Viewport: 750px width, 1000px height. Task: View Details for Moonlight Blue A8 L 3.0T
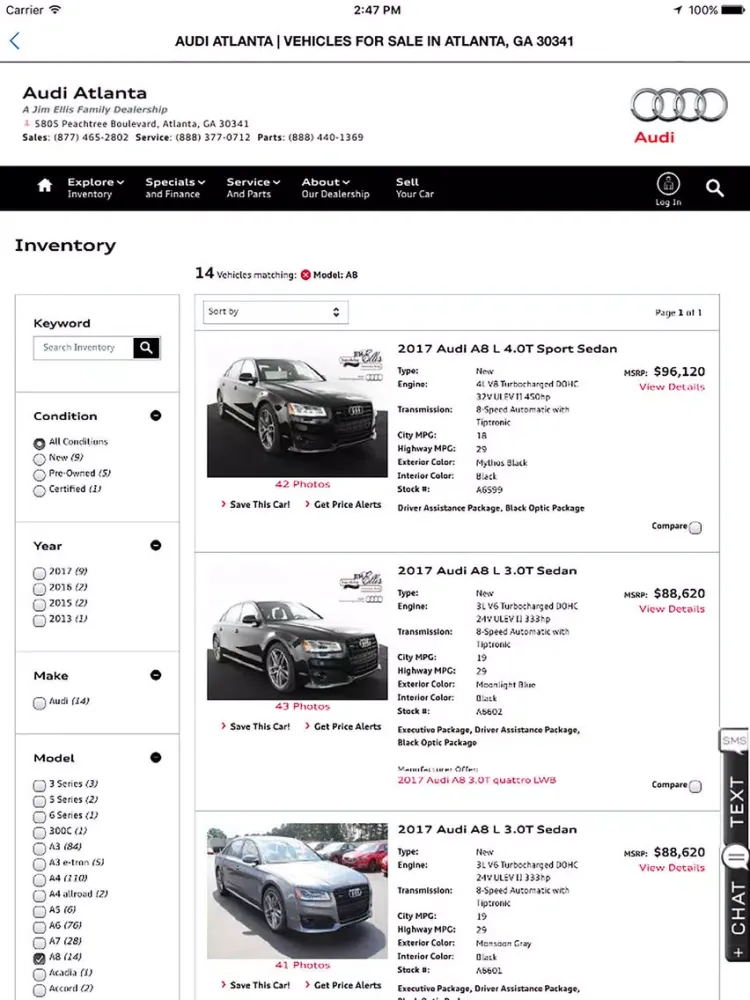tap(672, 609)
